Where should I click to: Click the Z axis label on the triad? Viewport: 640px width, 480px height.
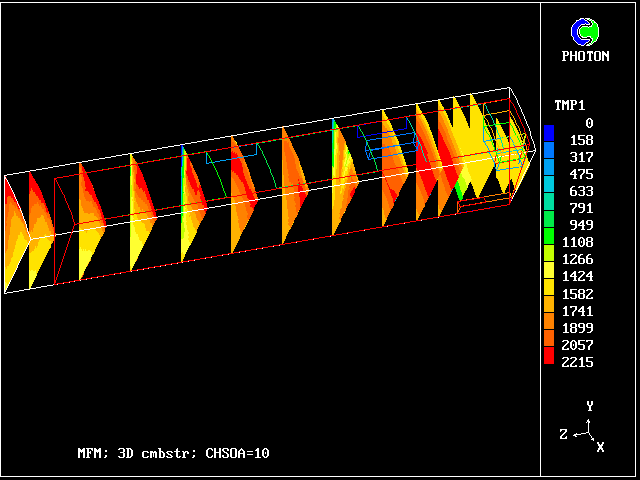click(x=564, y=433)
